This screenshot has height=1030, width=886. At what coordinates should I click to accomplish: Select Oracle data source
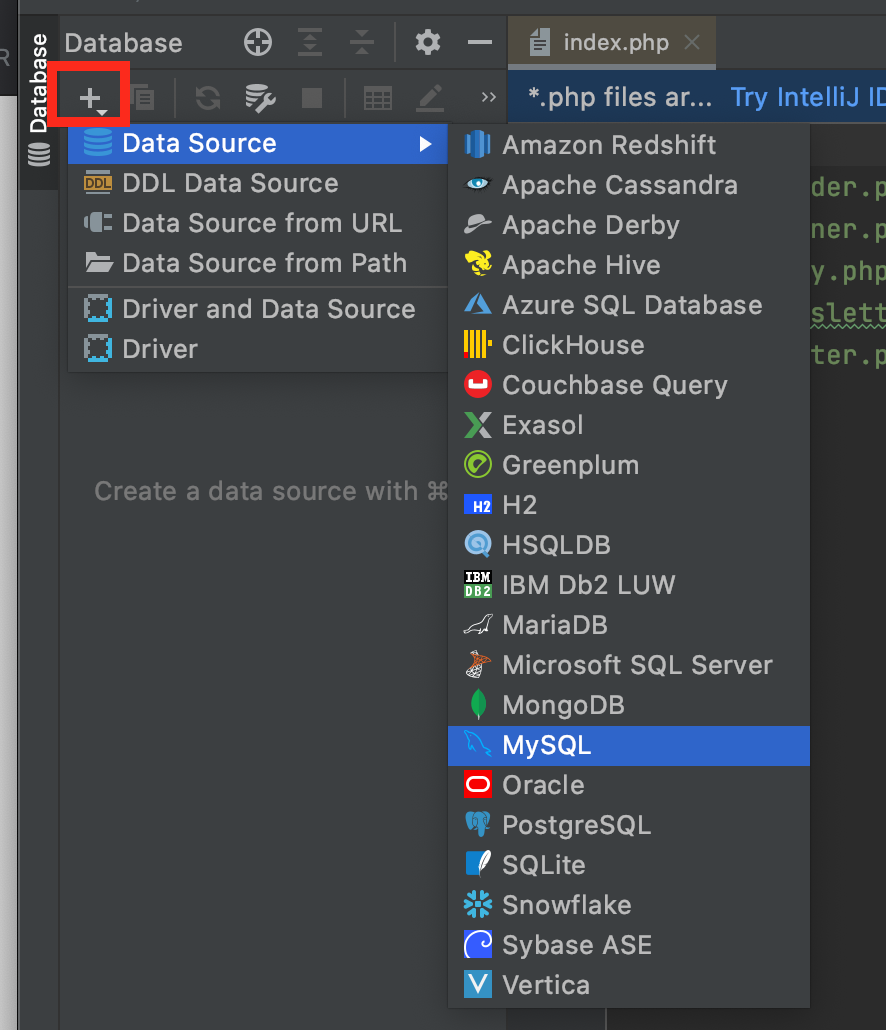pos(629,786)
